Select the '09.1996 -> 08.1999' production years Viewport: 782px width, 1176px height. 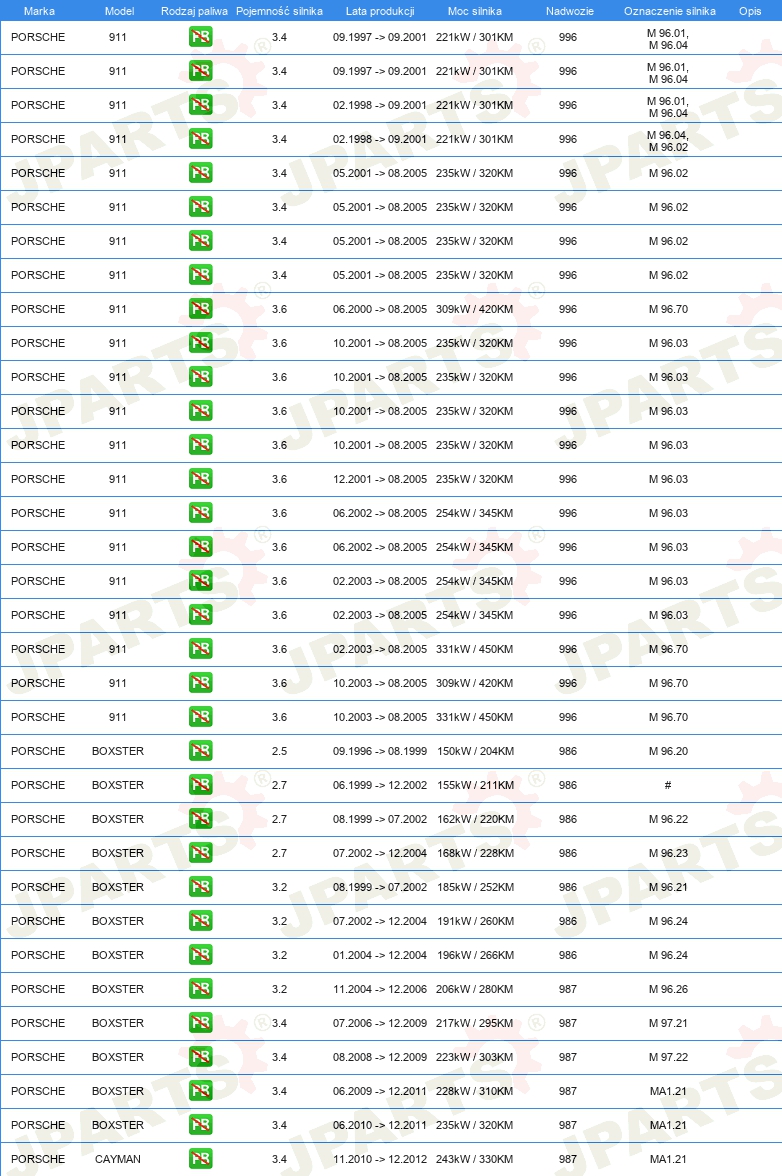coord(380,751)
